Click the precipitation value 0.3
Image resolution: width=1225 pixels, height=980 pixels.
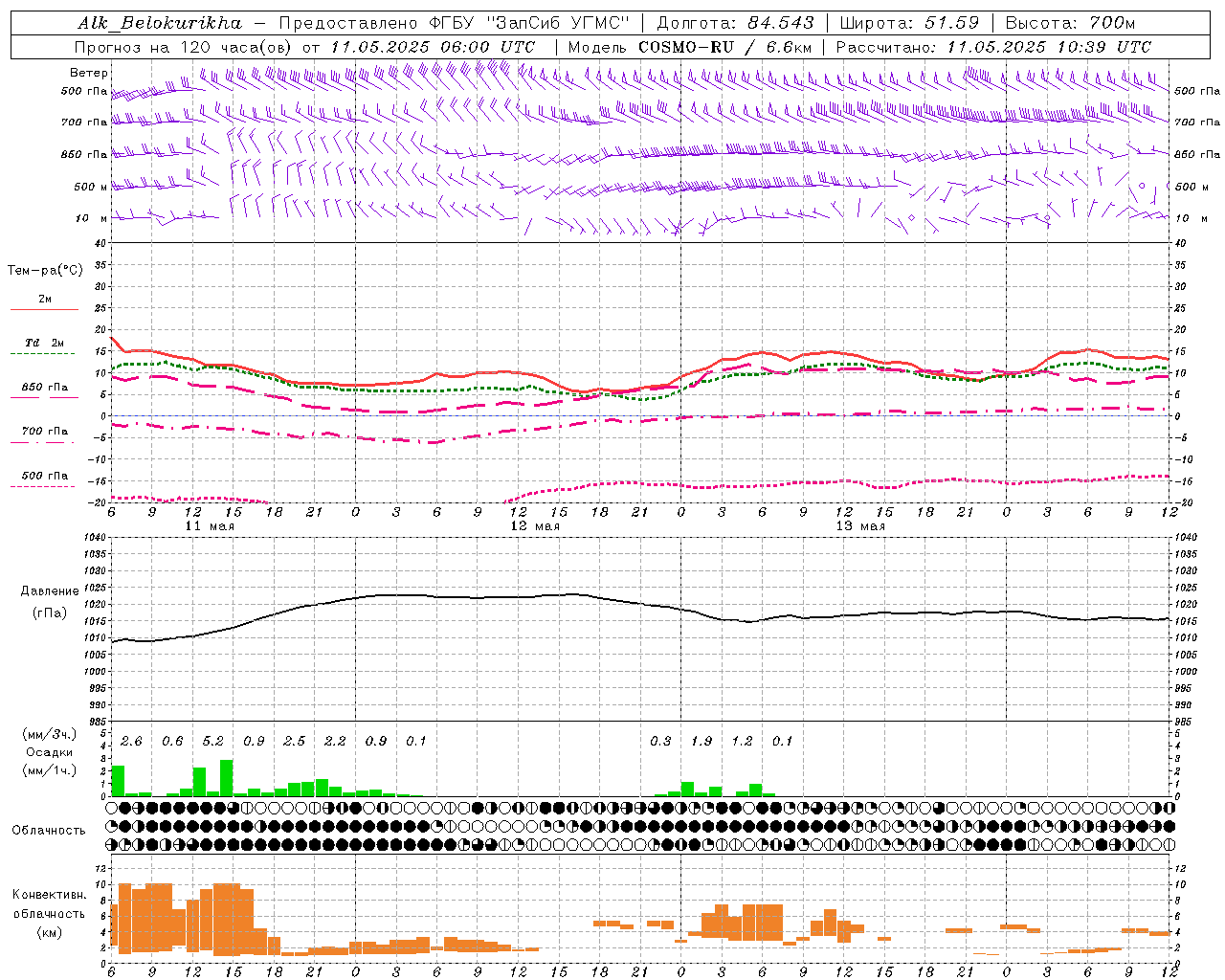660,742
